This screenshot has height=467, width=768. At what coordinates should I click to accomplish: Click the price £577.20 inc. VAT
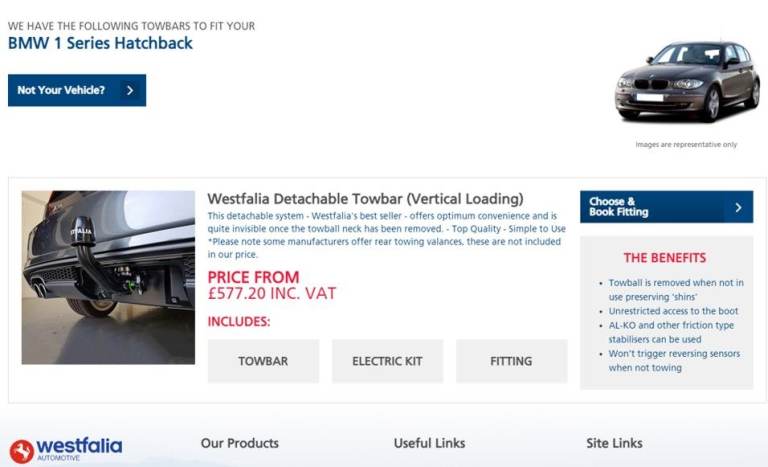point(272,293)
